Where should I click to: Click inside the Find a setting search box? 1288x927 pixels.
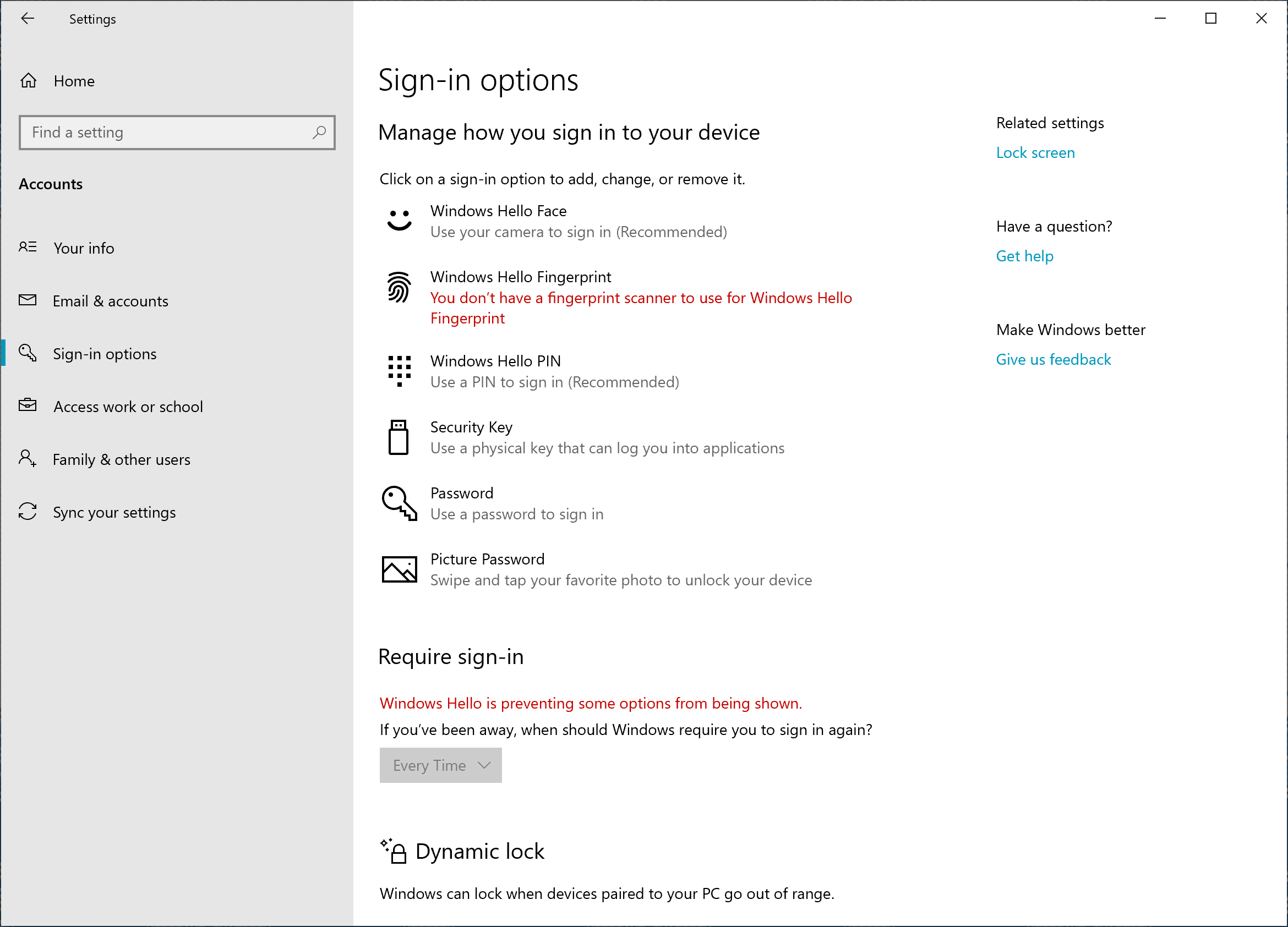165,132
